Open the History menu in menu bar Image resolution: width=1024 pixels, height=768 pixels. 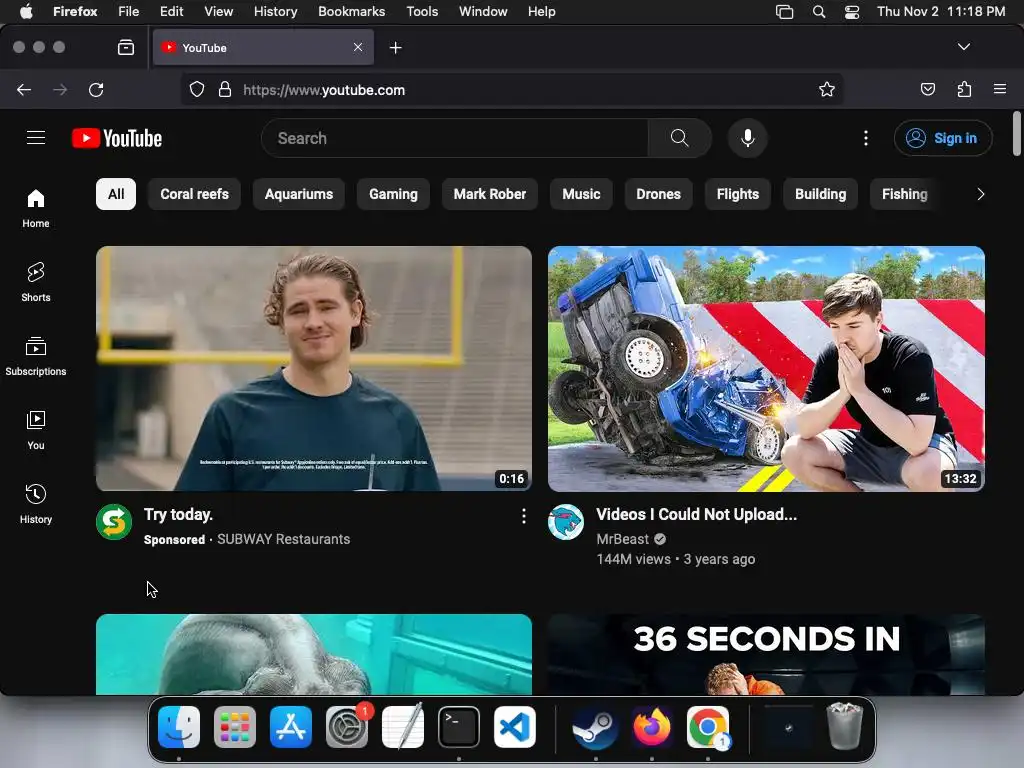tap(275, 11)
